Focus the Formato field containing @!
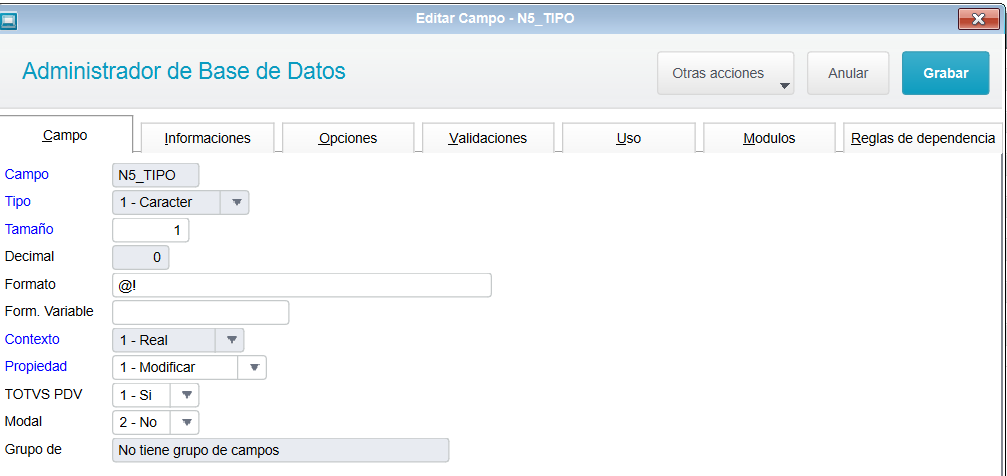This screenshot has width=1007, height=476. (302, 285)
